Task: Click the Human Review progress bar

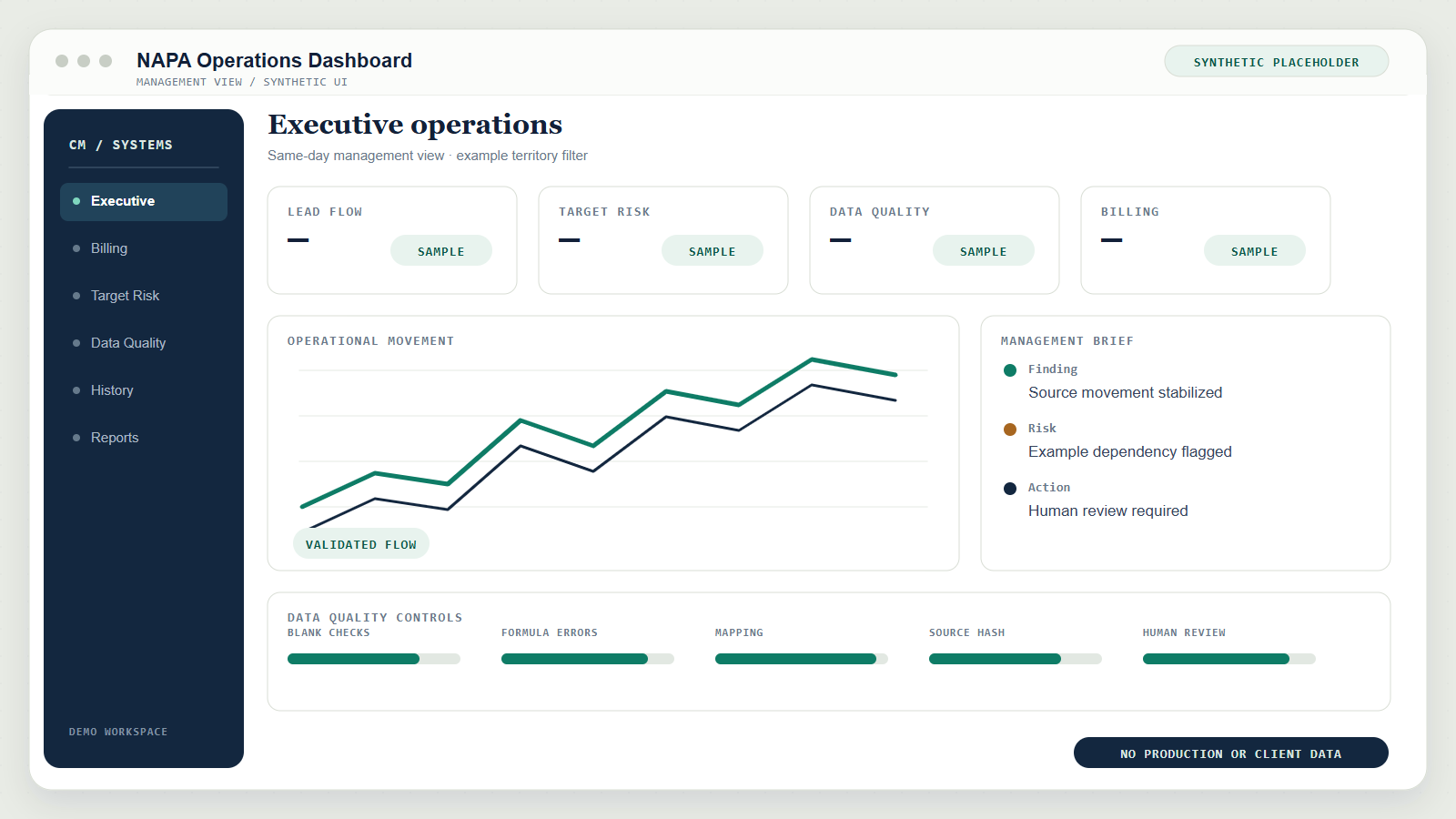Action: pos(1229,659)
